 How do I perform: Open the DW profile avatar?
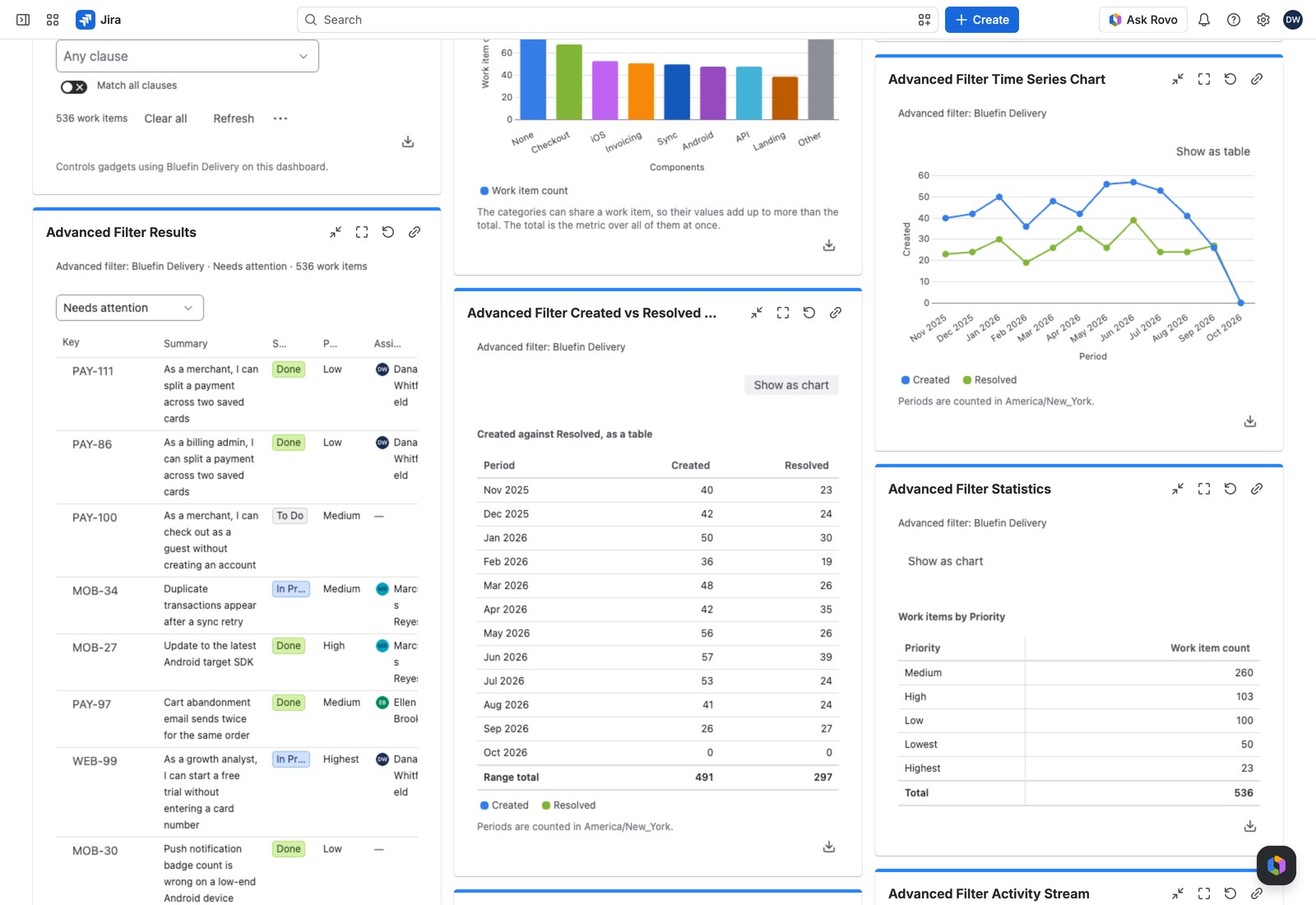pos(1293,20)
